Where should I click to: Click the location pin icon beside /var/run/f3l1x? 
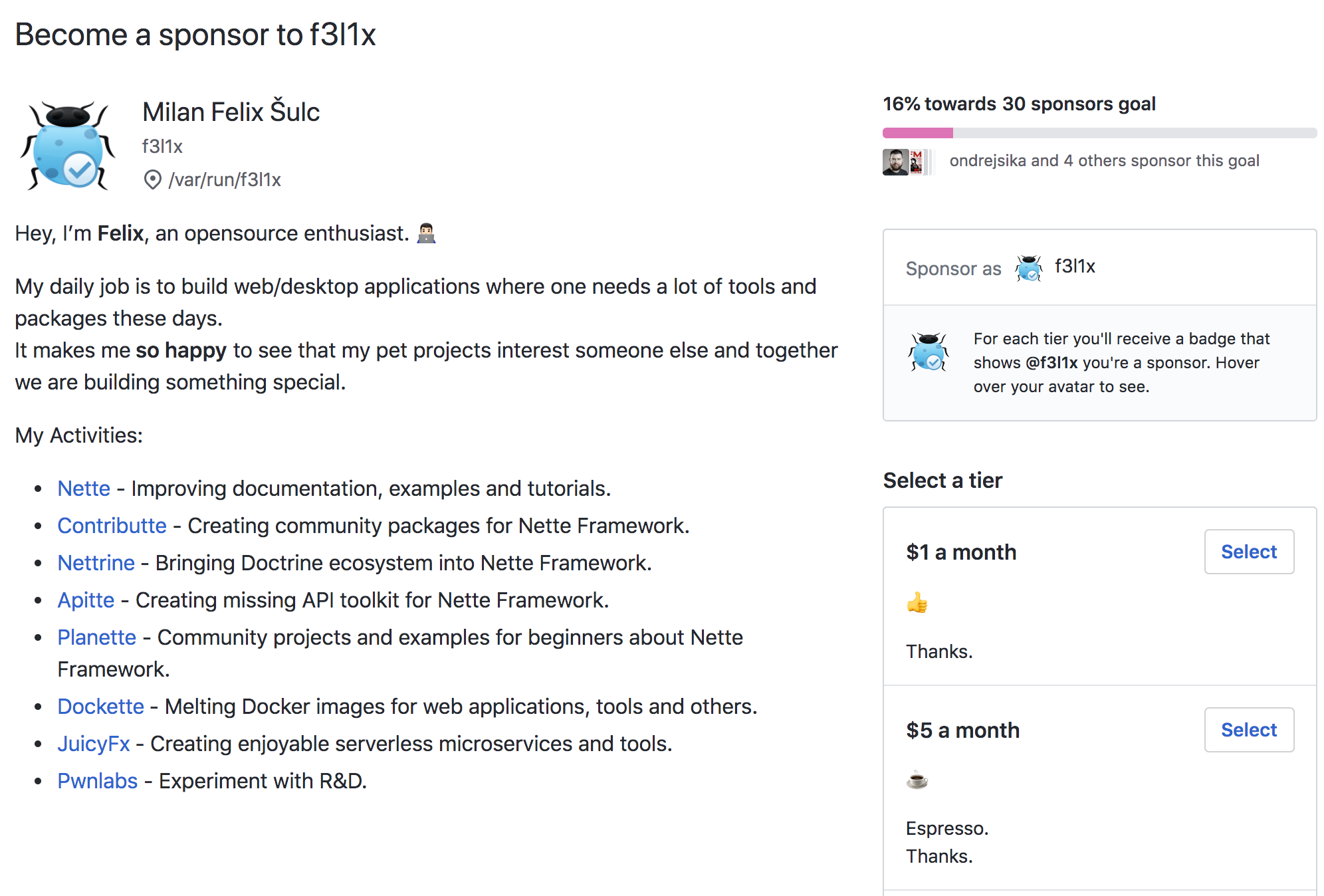(x=152, y=179)
